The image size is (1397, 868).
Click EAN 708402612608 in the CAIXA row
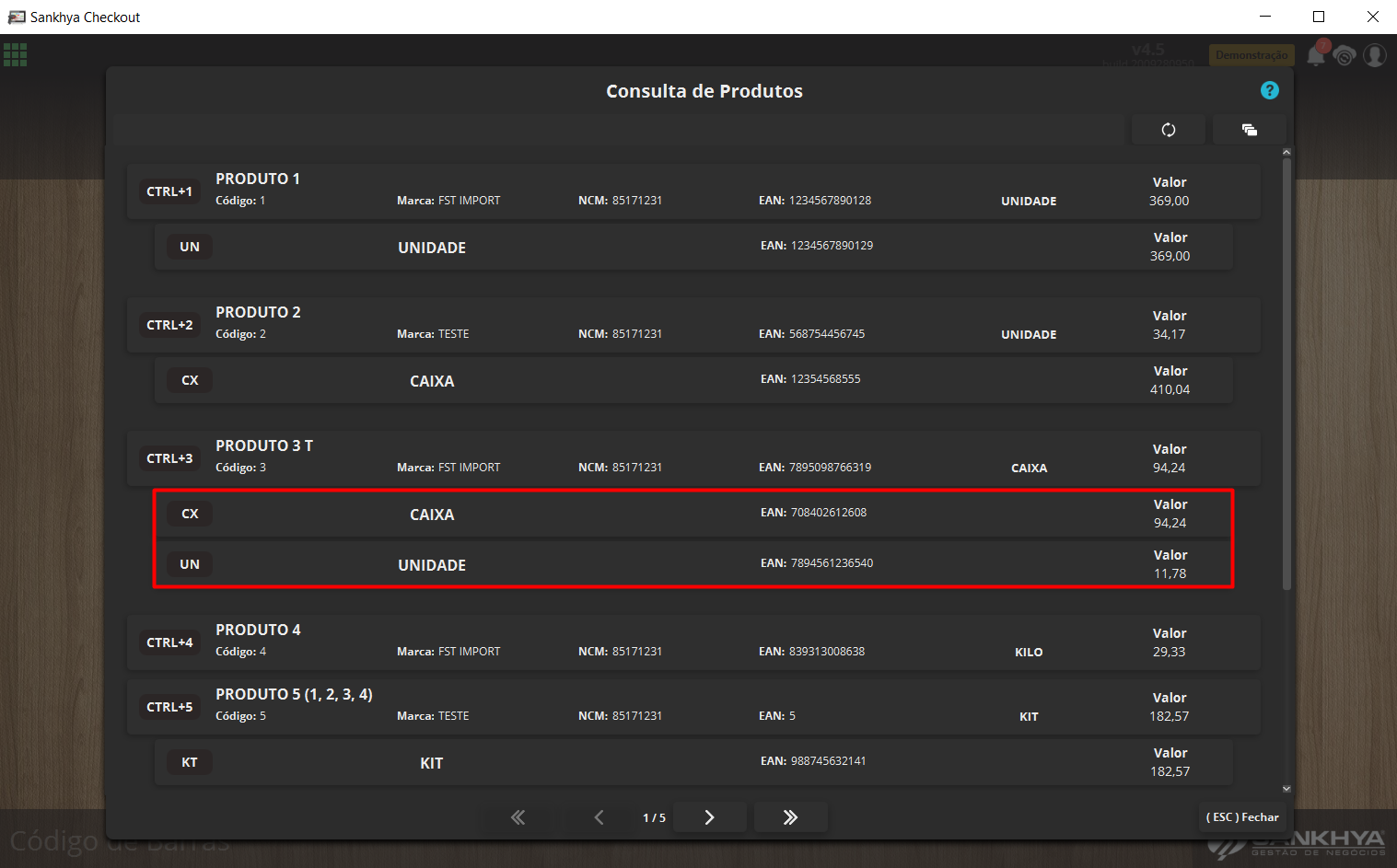pyautogui.click(x=813, y=513)
